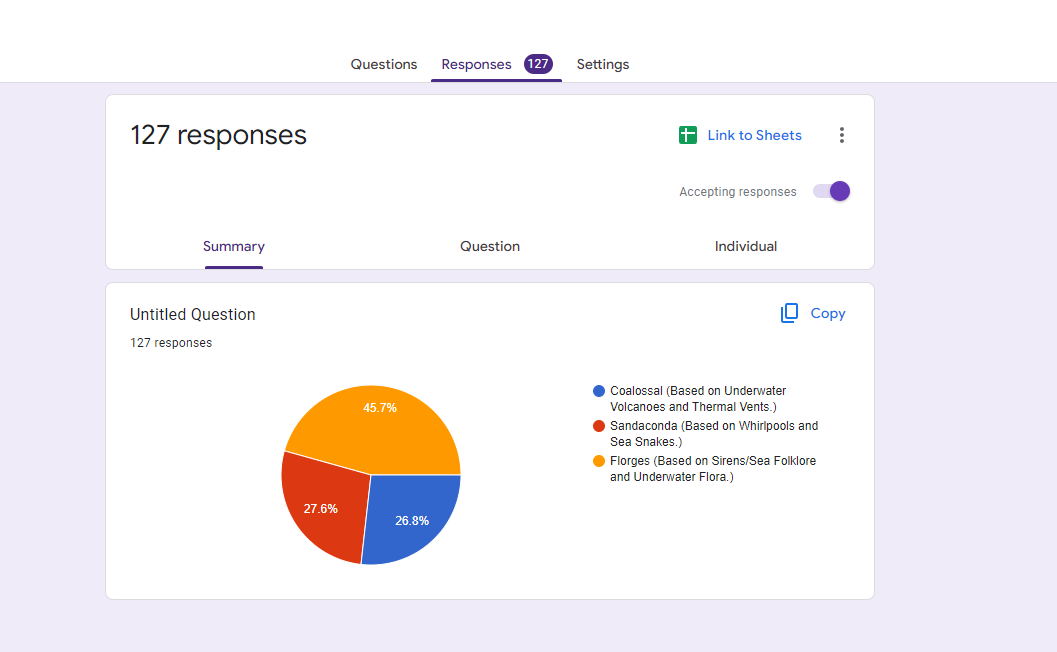Open the Individual responses tab
1057x652 pixels.
[746, 246]
